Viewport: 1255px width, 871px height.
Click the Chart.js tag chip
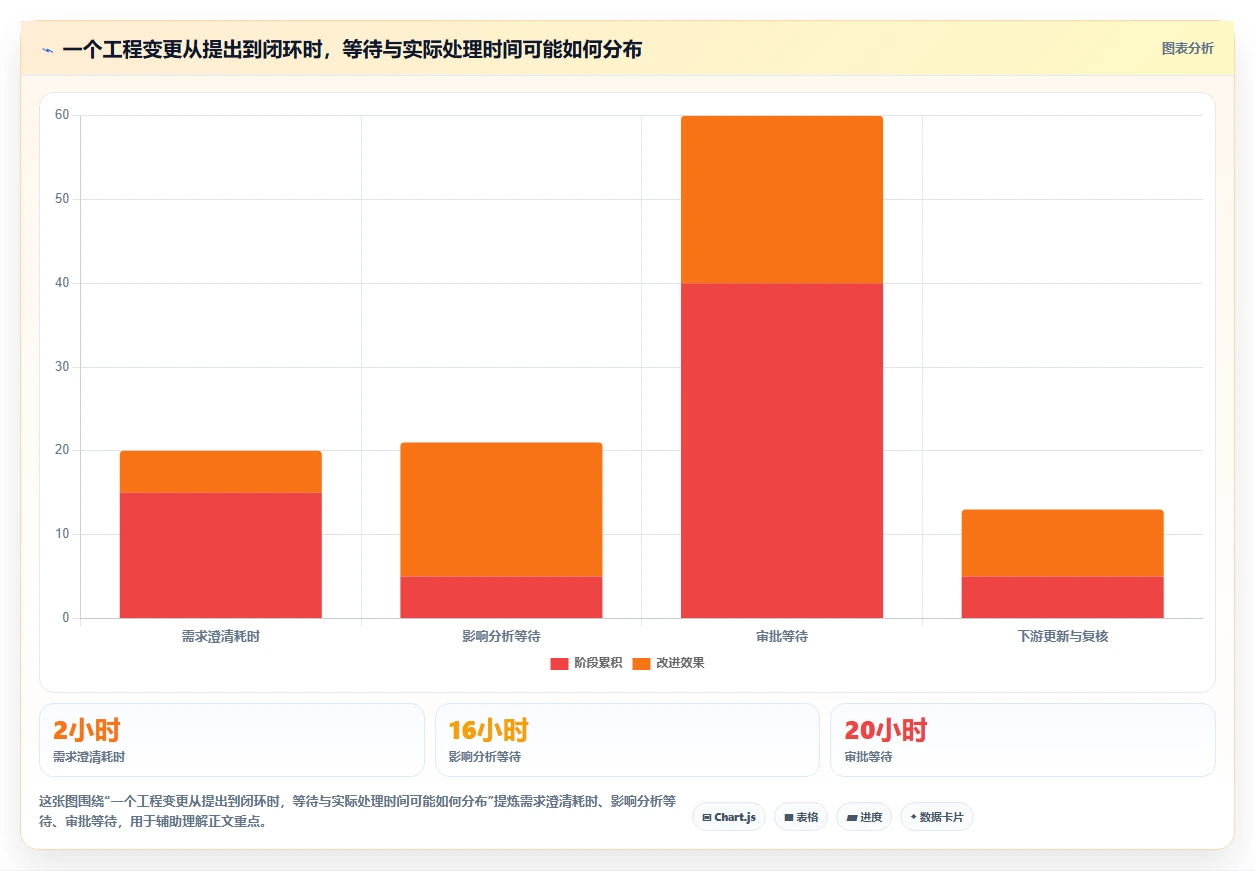(729, 817)
